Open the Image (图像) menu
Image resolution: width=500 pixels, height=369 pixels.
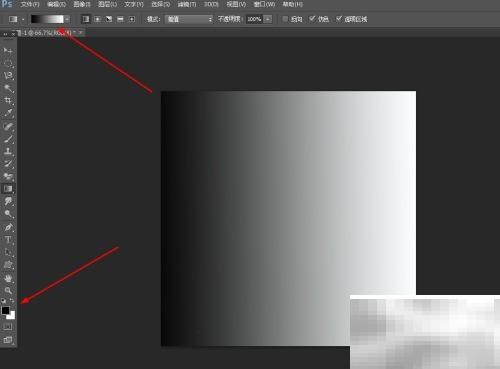tap(82, 4)
